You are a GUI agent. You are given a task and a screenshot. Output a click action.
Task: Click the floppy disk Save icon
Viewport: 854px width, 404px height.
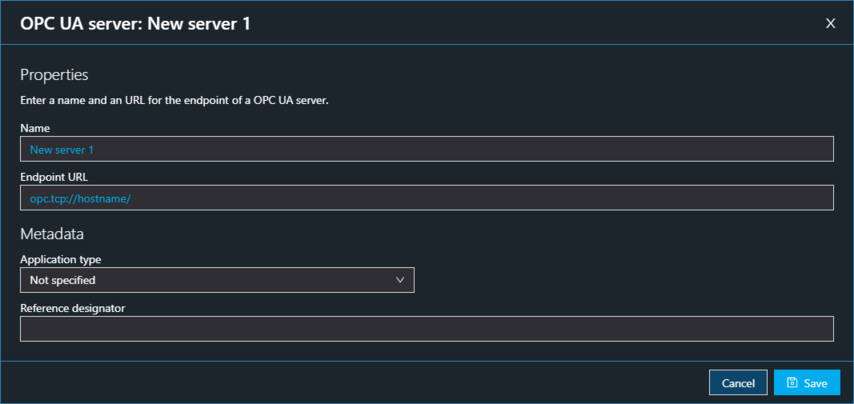click(x=792, y=383)
